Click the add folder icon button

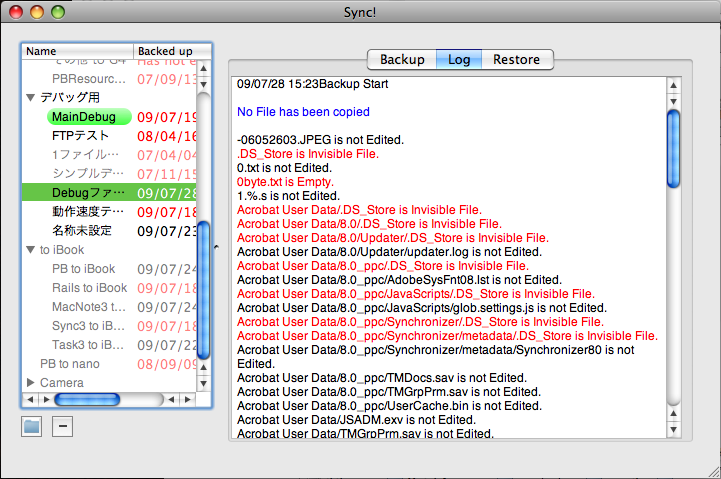pos(32,426)
